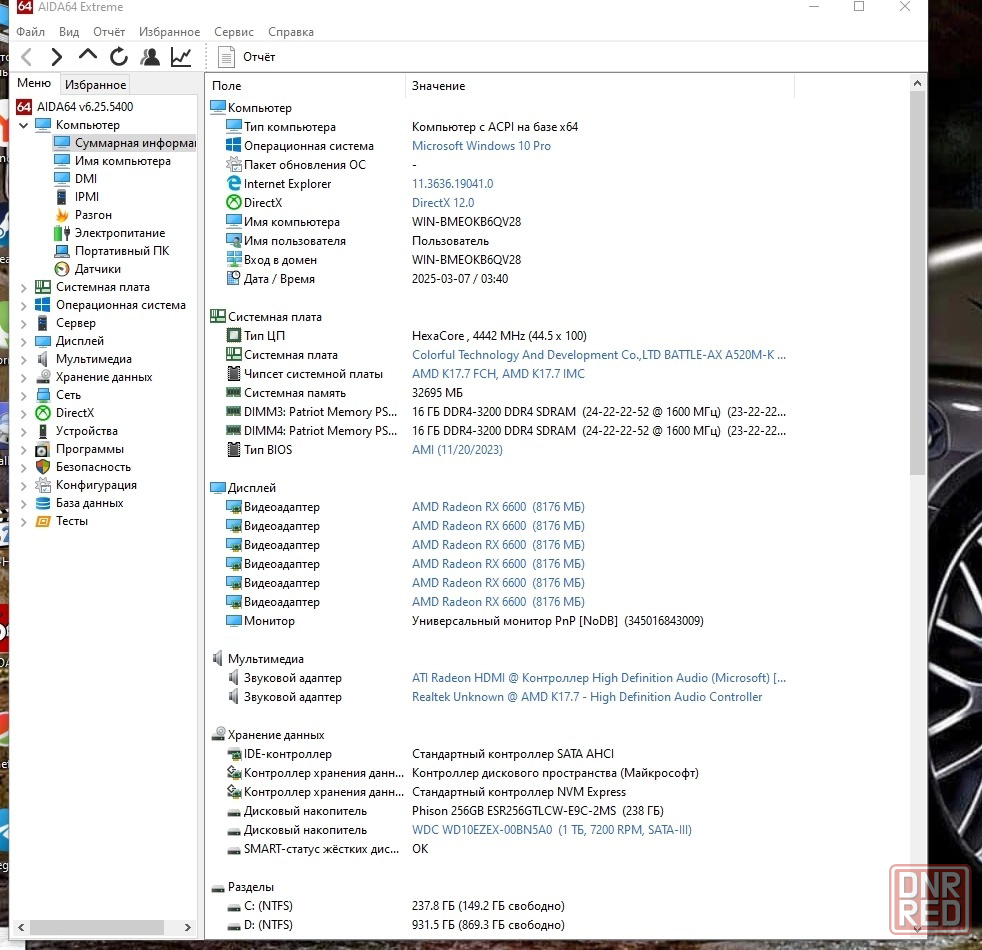Open the Realtek Unknown audio controller link

[x=587, y=697]
